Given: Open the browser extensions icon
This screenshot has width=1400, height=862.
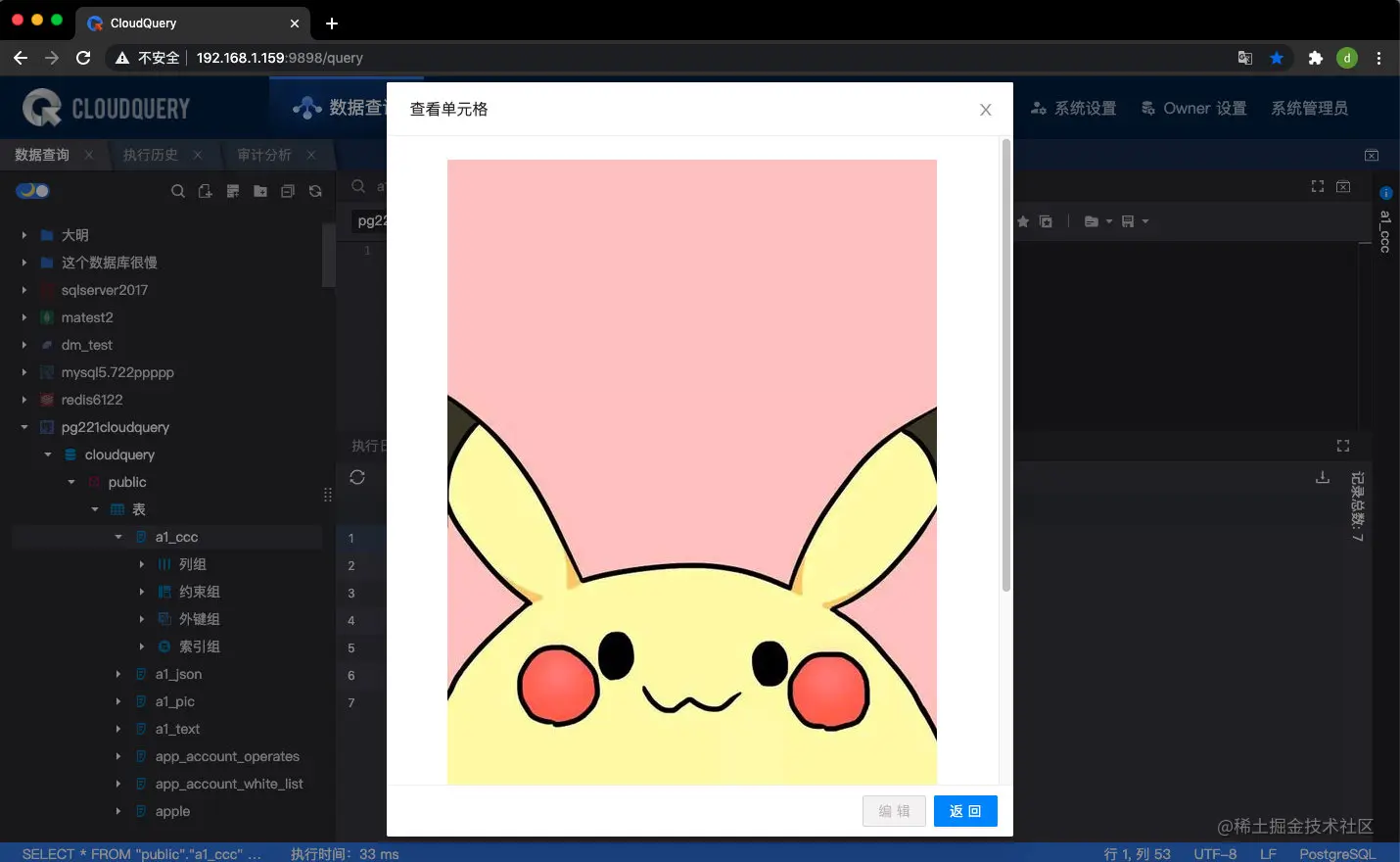Looking at the screenshot, I should tap(1316, 58).
